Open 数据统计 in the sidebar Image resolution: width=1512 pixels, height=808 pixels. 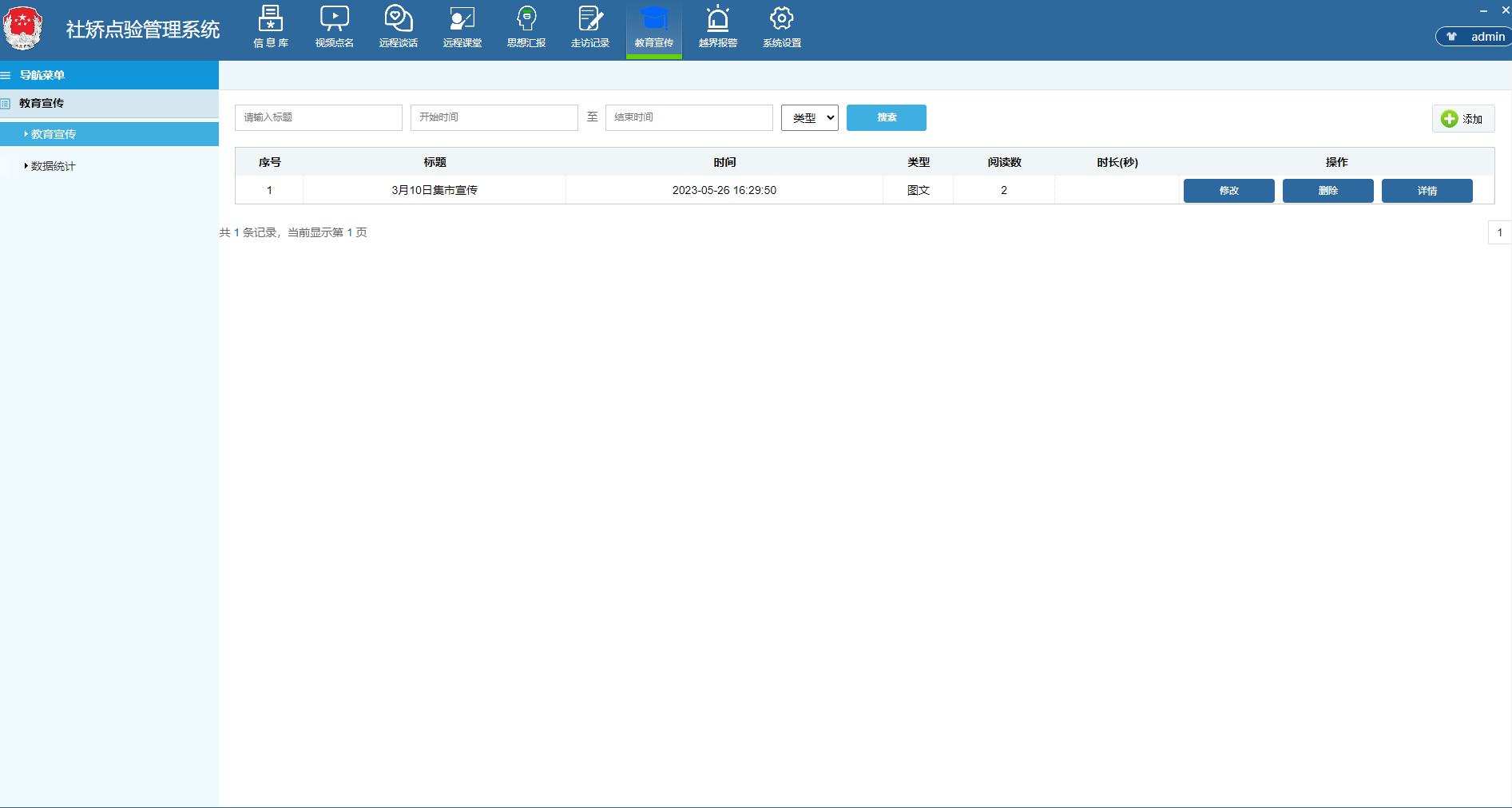[54, 166]
